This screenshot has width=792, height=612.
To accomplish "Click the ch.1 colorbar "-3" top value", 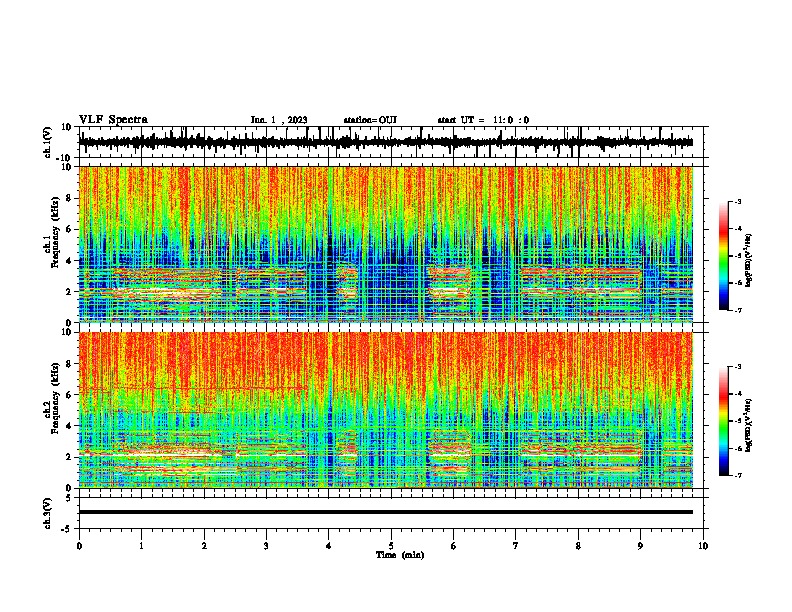I will [x=737, y=201].
